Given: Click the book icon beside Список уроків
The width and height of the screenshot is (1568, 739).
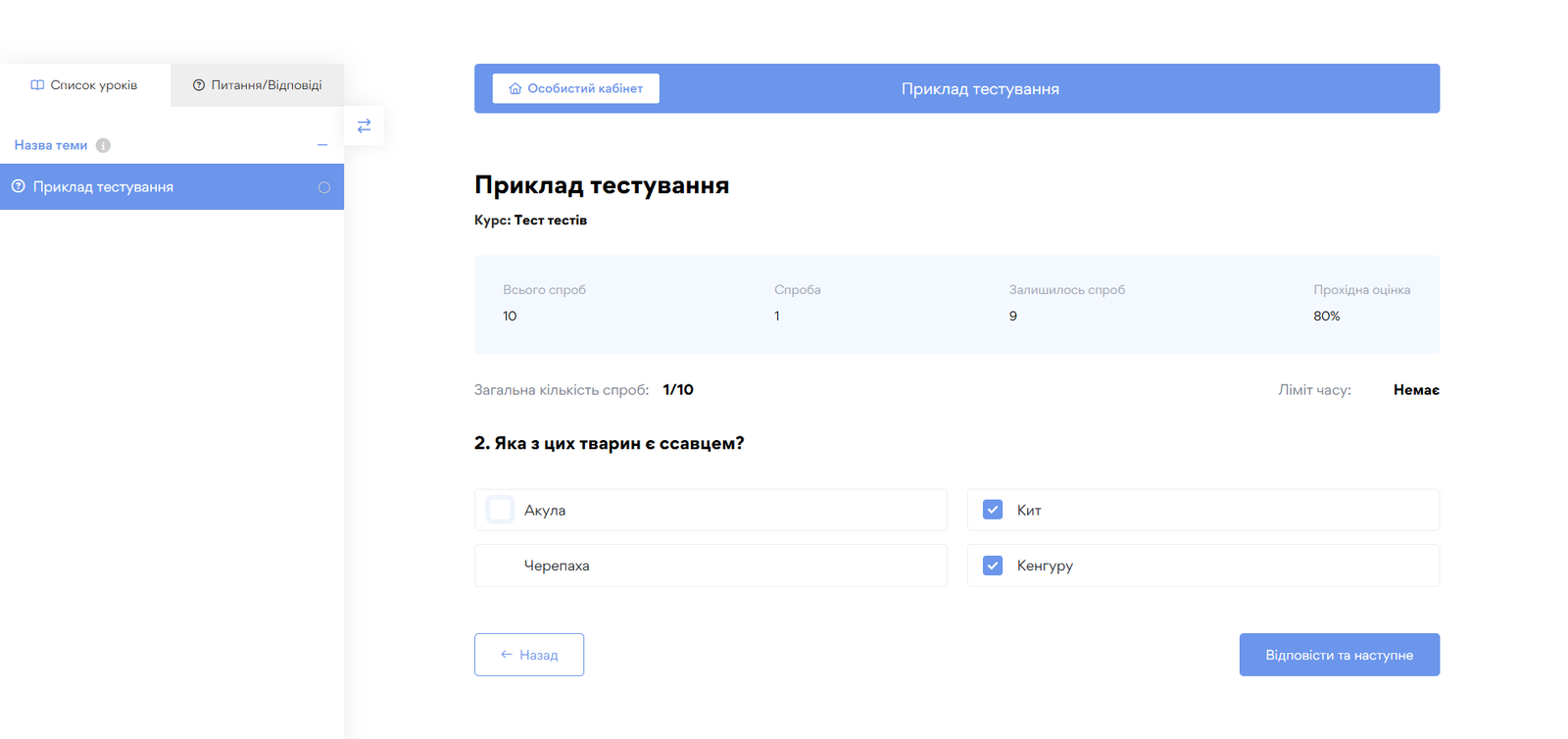Looking at the screenshot, I should coord(37,85).
